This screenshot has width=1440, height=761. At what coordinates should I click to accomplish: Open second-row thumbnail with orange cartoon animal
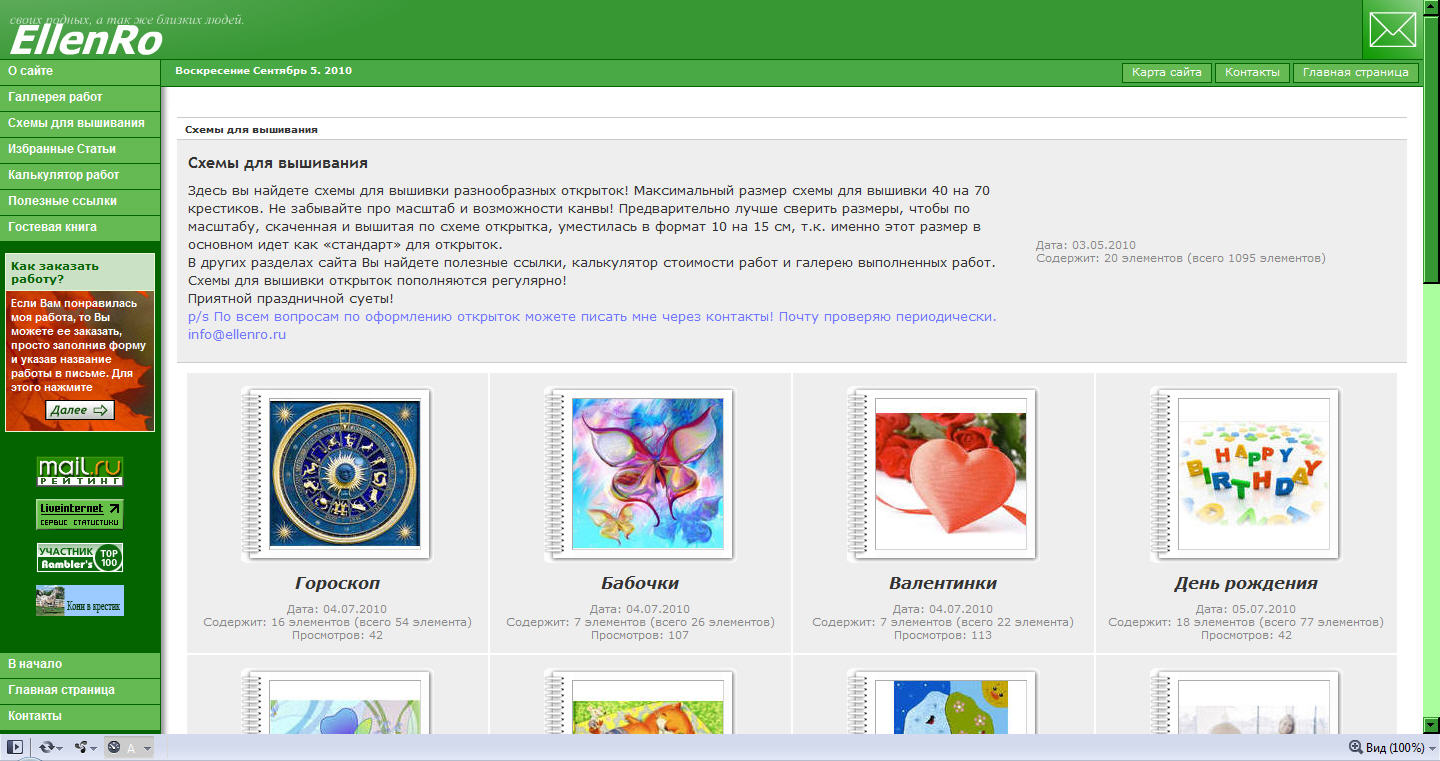click(648, 708)
